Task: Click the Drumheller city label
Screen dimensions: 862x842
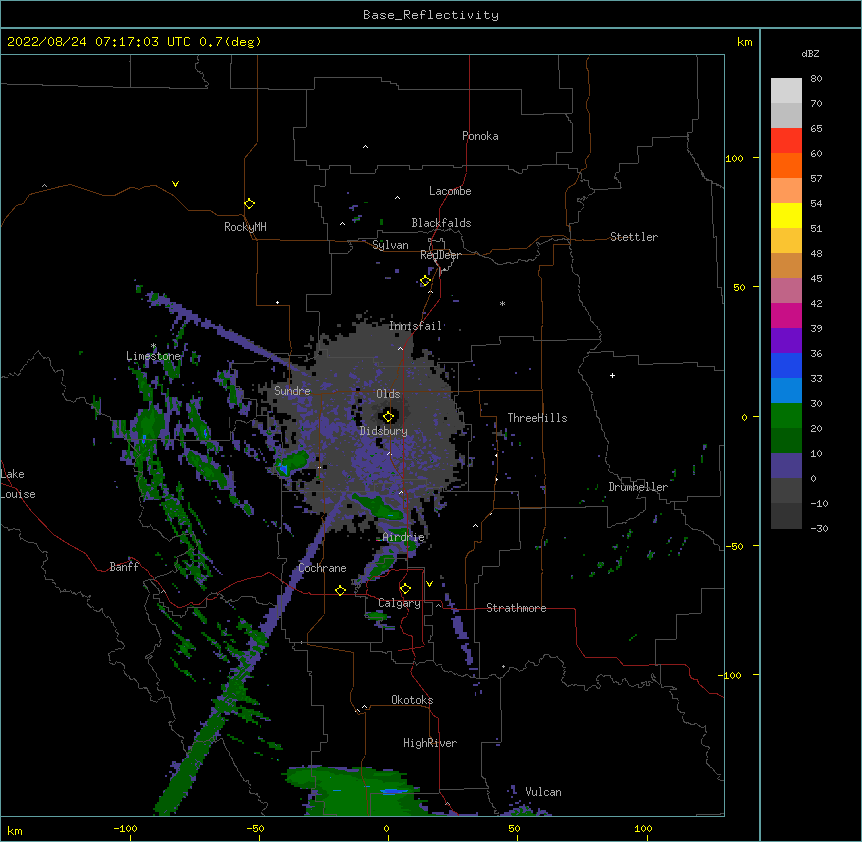Action: point(638,487)
